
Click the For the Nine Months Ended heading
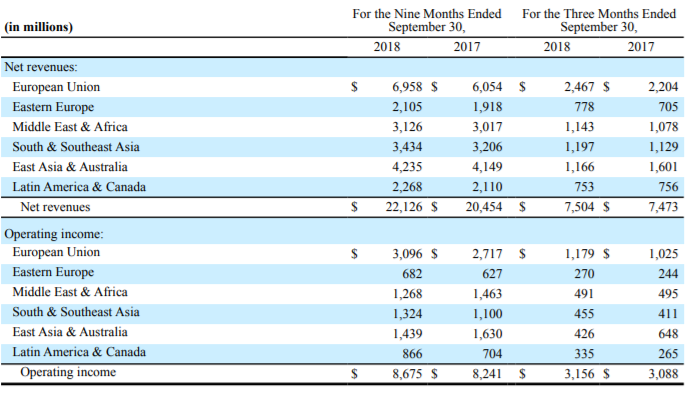[426, 14]
